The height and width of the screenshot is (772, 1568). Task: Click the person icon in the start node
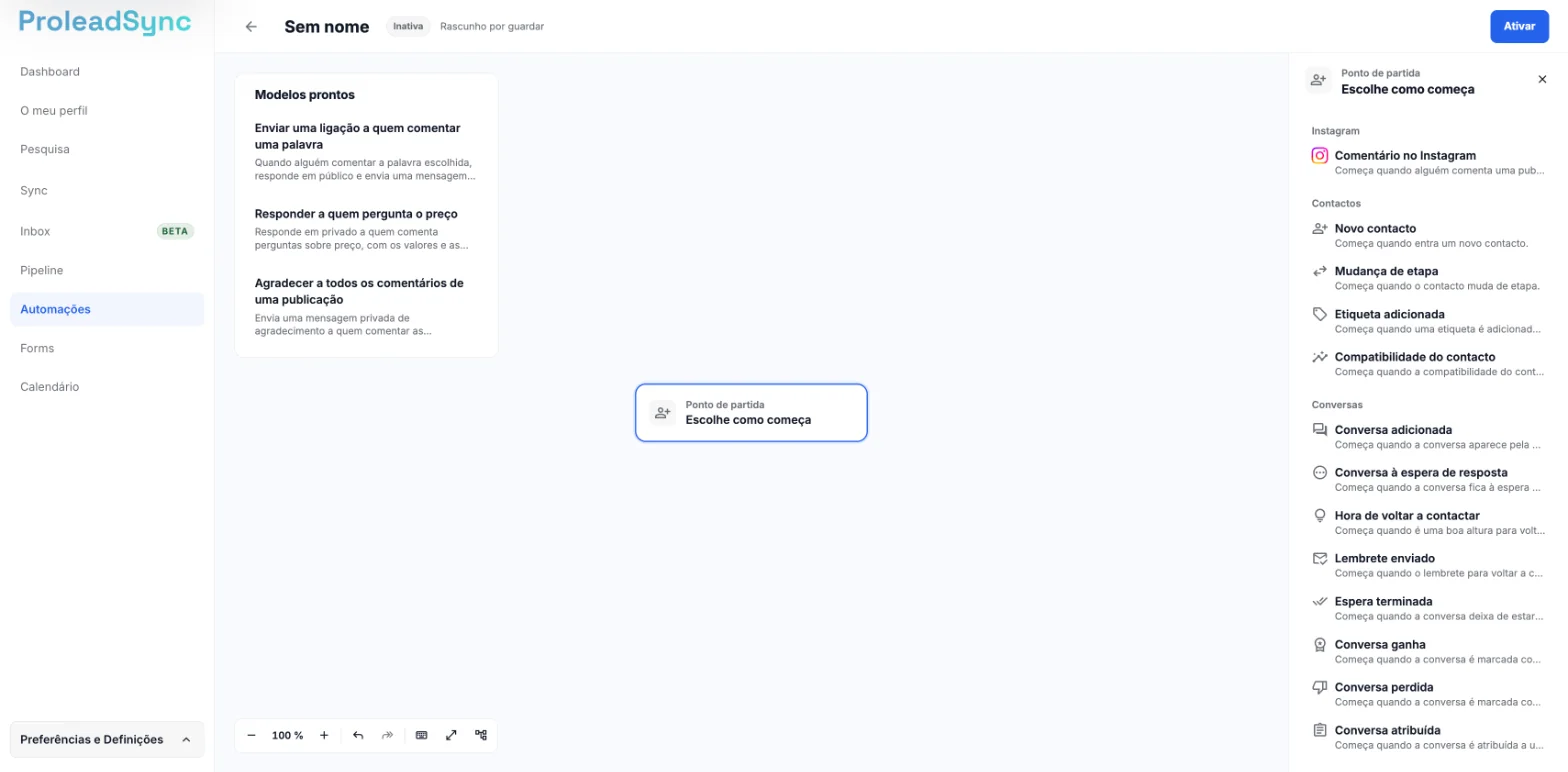point(662,412)
